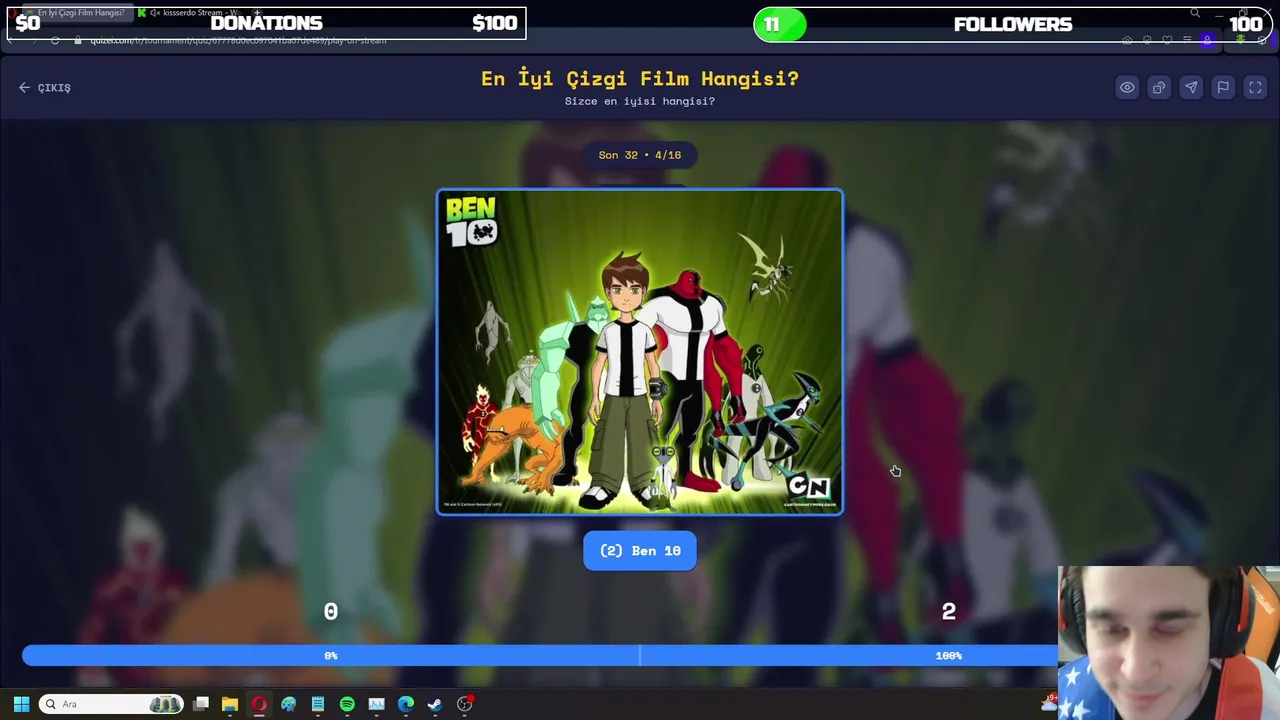Open OBS Studio from the taskbar
The height and width of the screenshot is (720, 1280).
click(x=465, y=704)
